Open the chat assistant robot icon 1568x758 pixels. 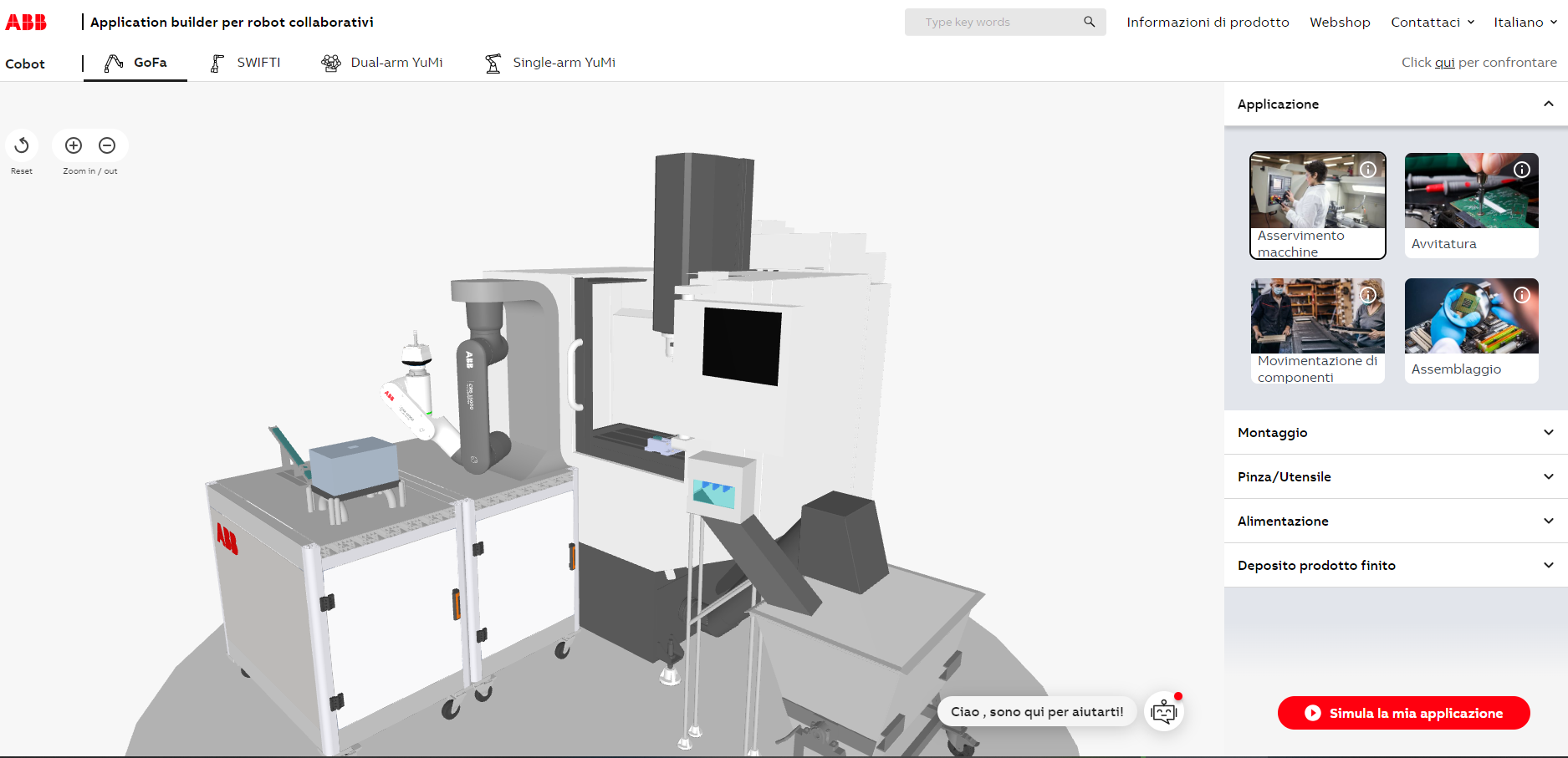coord(1163,711)
